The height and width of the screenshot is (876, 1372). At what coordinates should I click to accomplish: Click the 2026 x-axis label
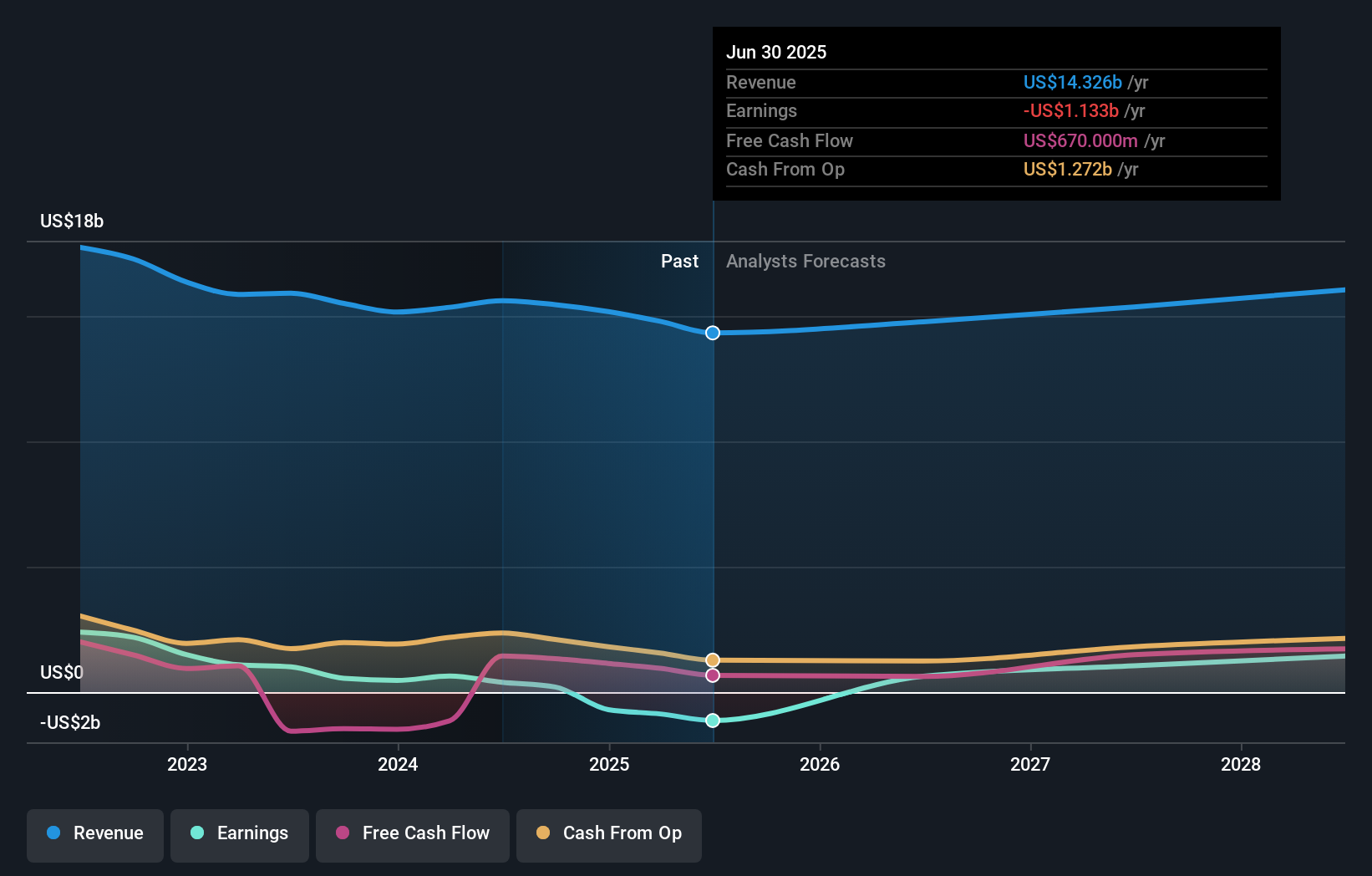click(x=820, y=764)
